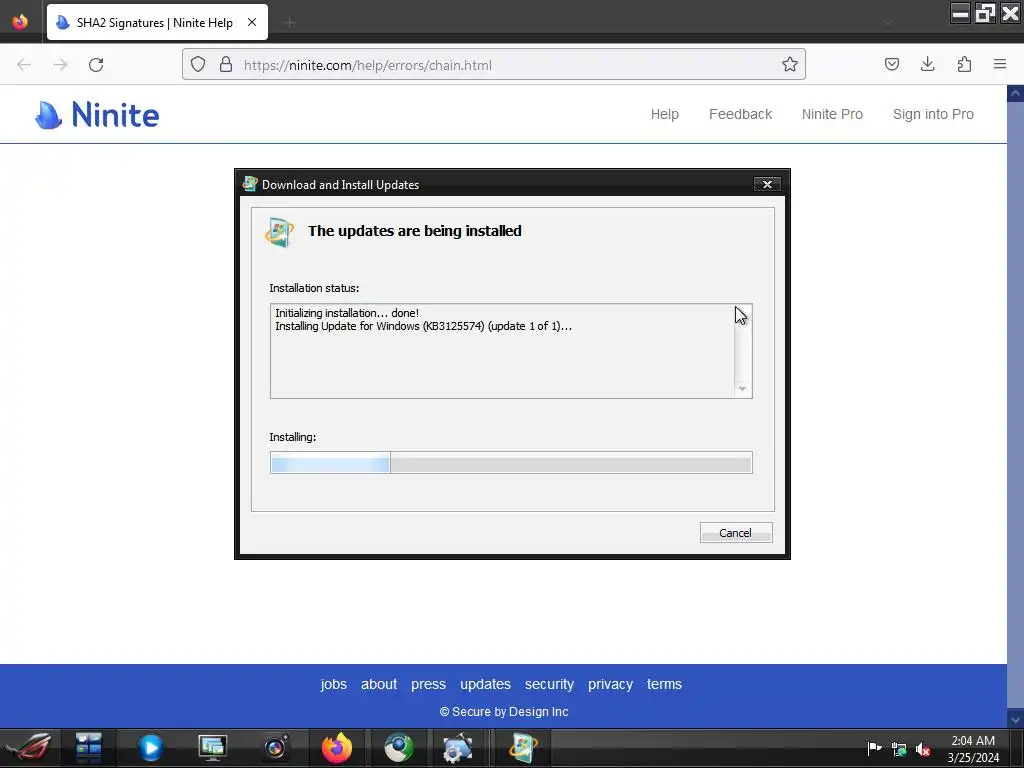Open the about footer link
1024x768 pixels.
pos(379,684)
